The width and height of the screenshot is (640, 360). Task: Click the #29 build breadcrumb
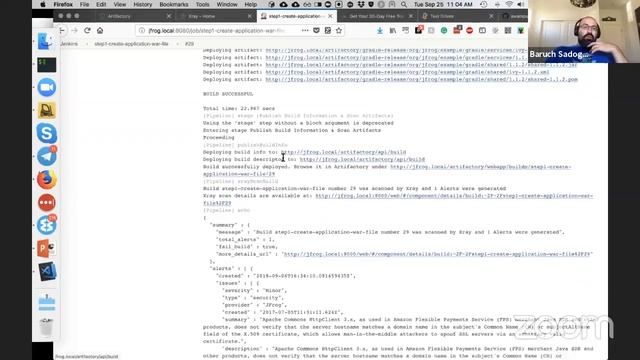(x=189, y=44)
